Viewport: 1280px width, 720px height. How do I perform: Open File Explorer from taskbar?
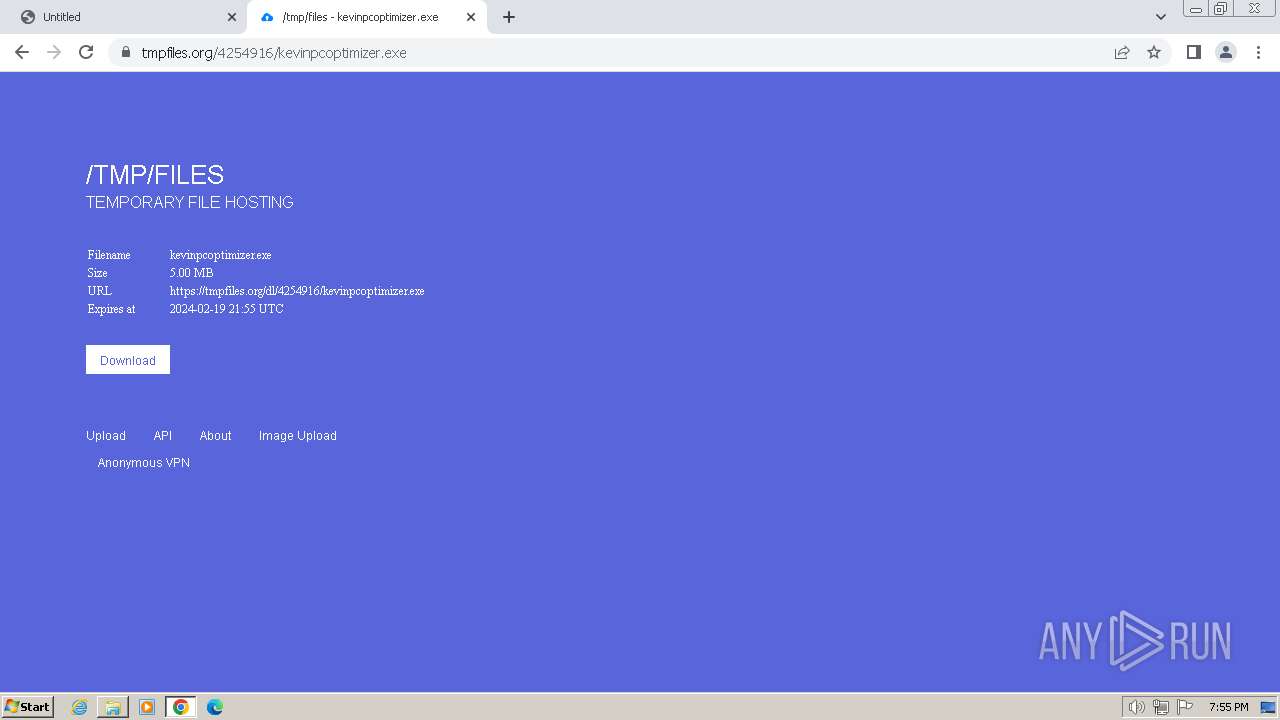(113, 707)
